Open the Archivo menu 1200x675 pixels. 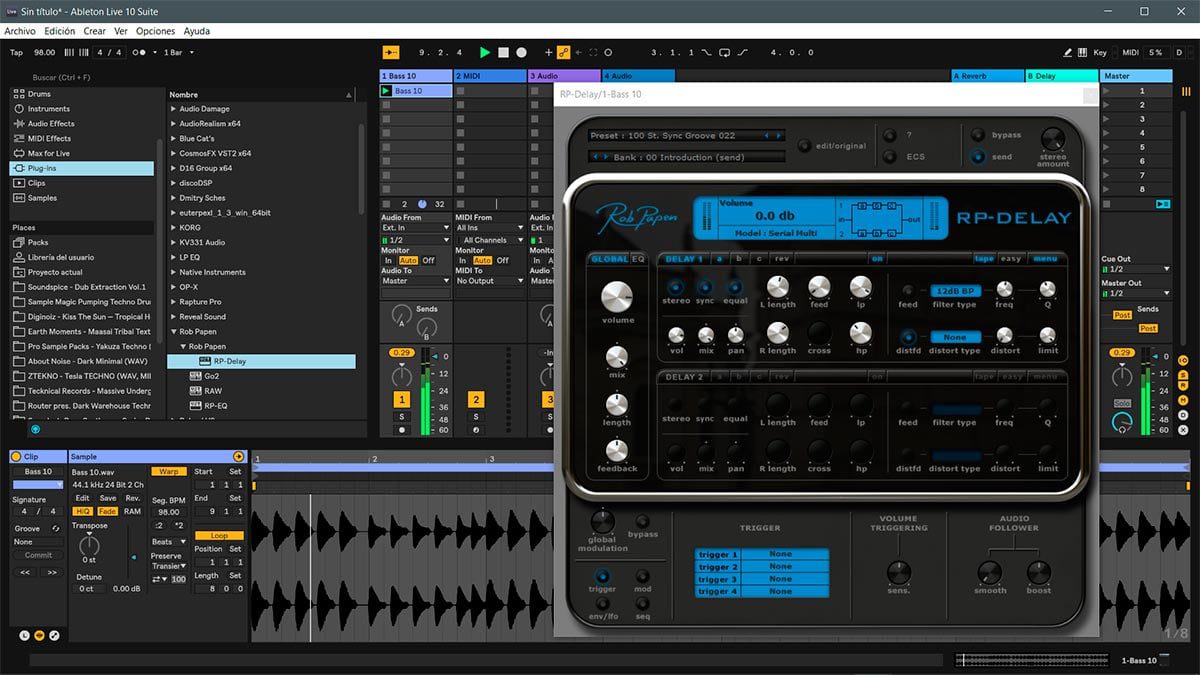(x=20, y=31)
